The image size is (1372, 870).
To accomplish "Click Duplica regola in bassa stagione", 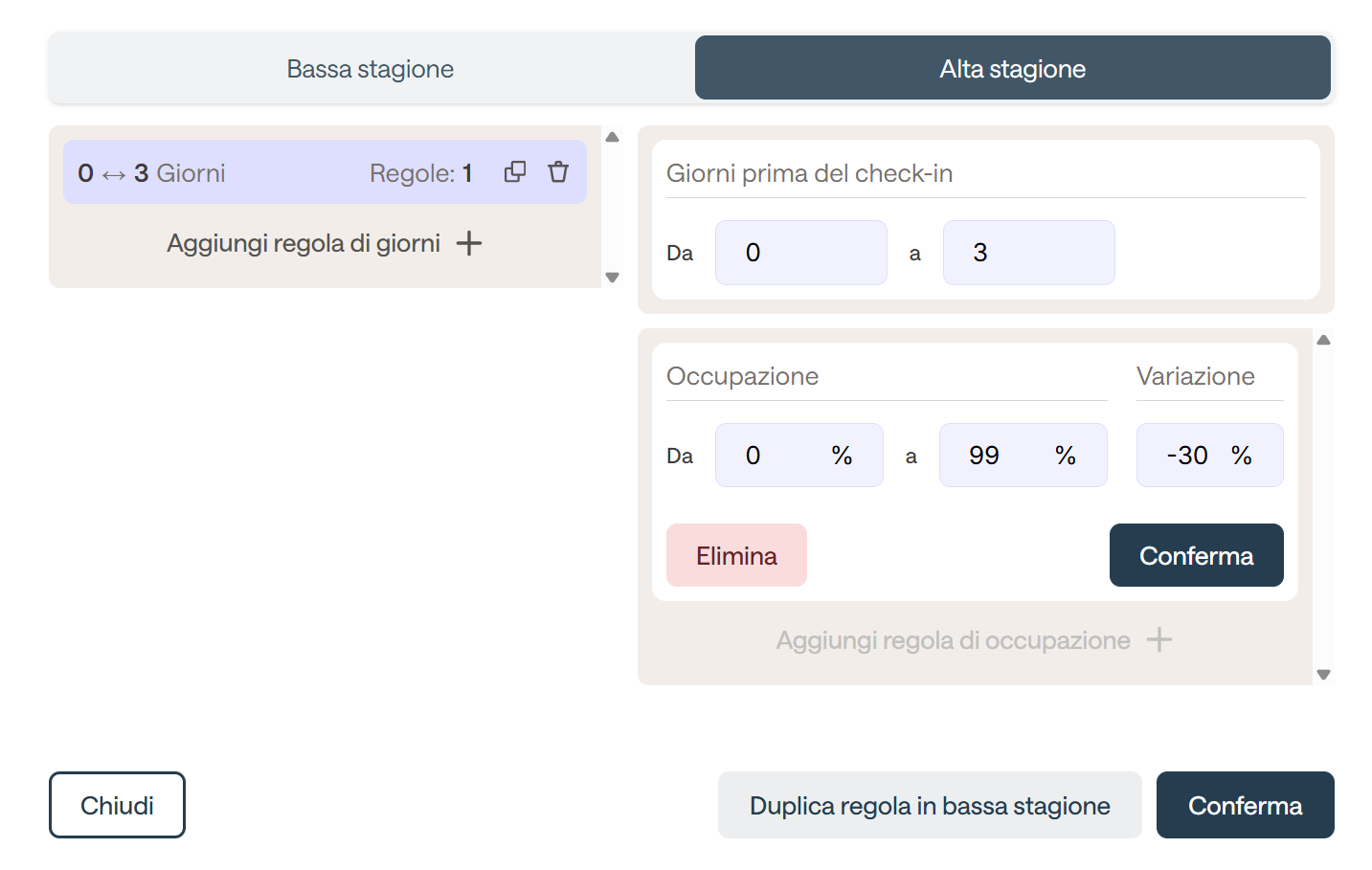I will (930, 805).
